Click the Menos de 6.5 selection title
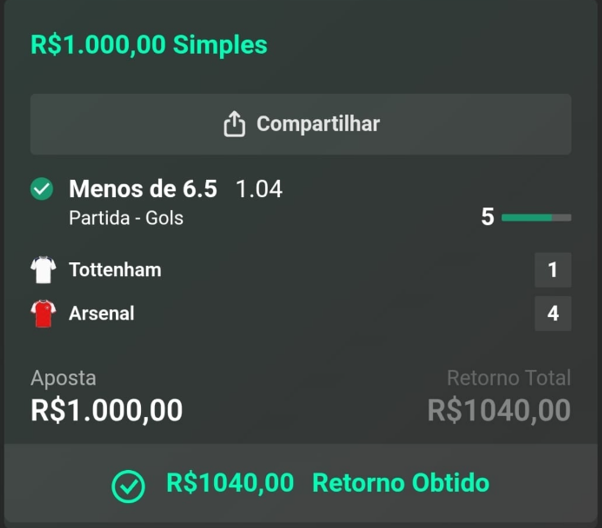This screenshot has height=528, width=602. [142, 189]
